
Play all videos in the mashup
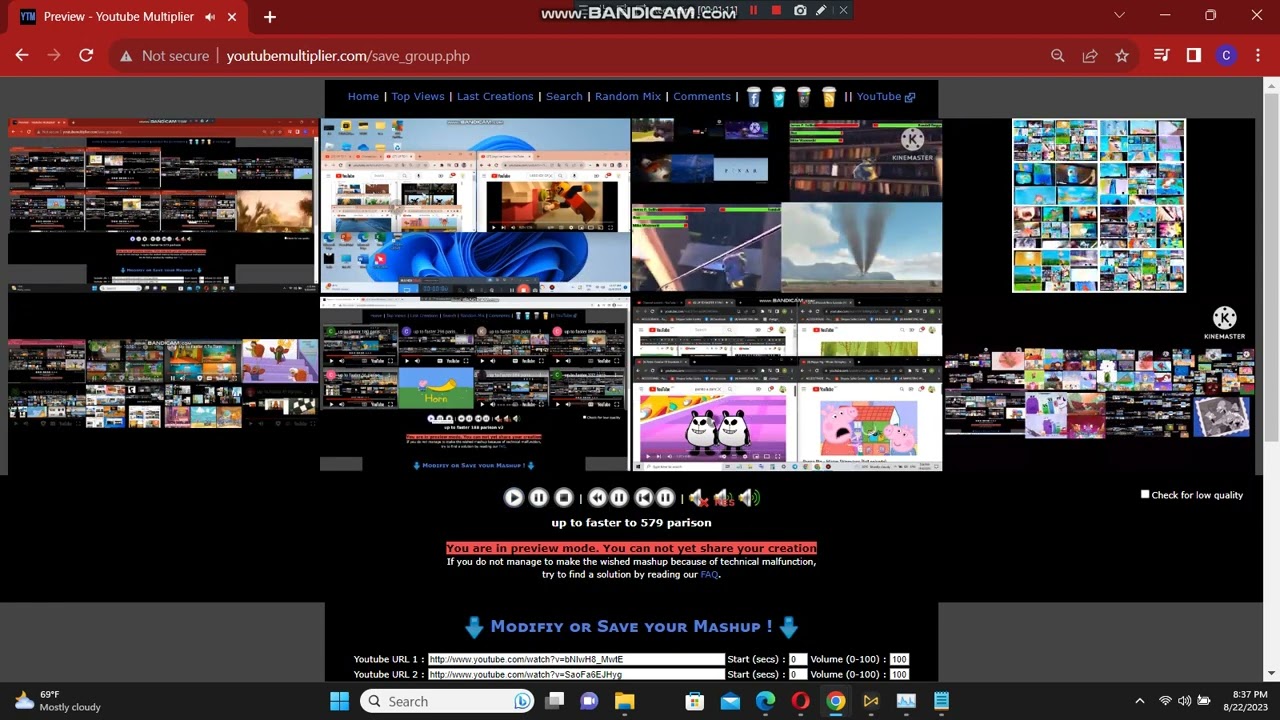point(513,497)
